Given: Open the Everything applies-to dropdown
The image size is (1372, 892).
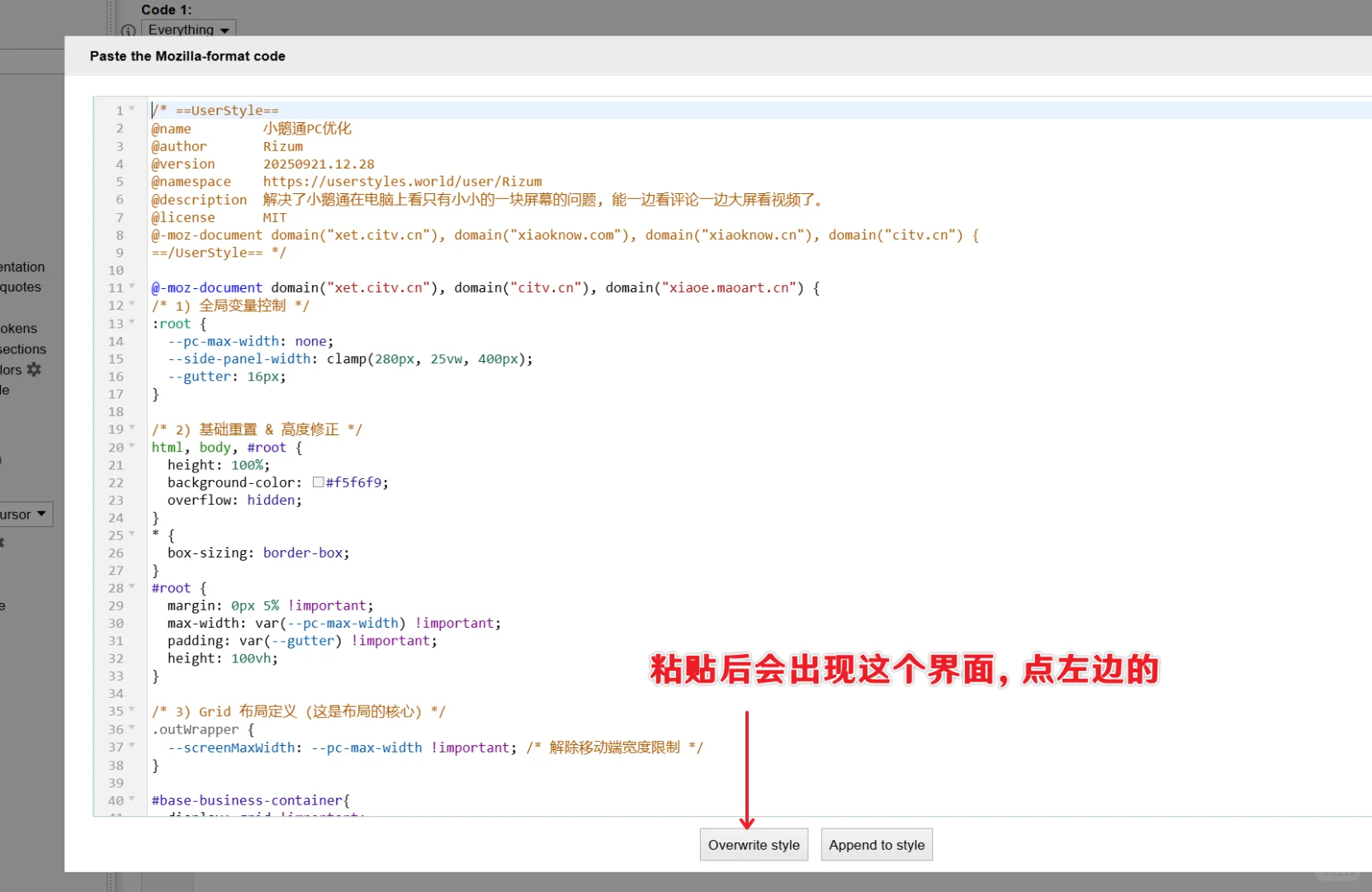Looking at the screenshot, I should 188,30.
